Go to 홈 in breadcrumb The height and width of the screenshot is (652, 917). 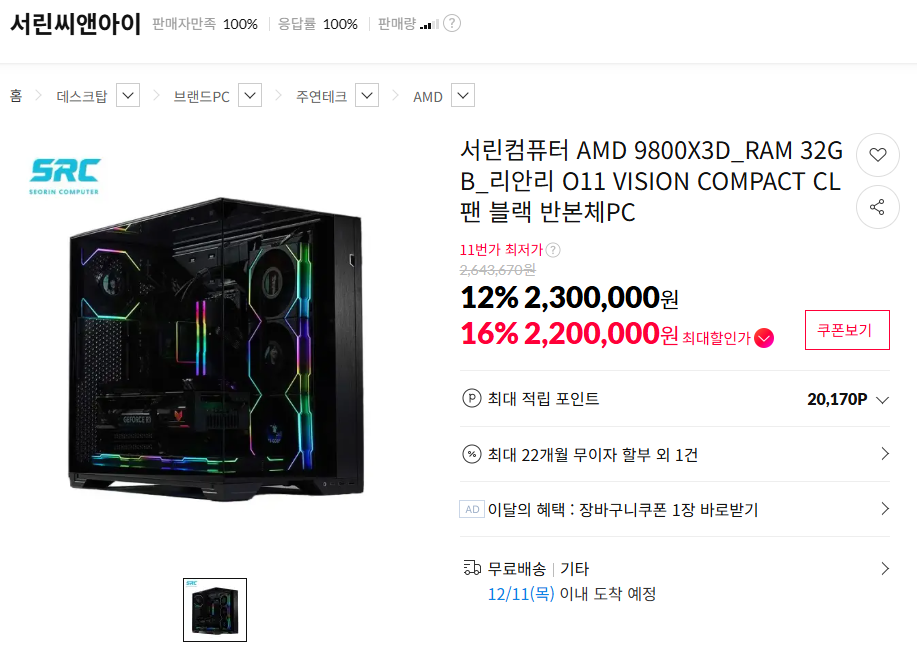tap(16, 96)
